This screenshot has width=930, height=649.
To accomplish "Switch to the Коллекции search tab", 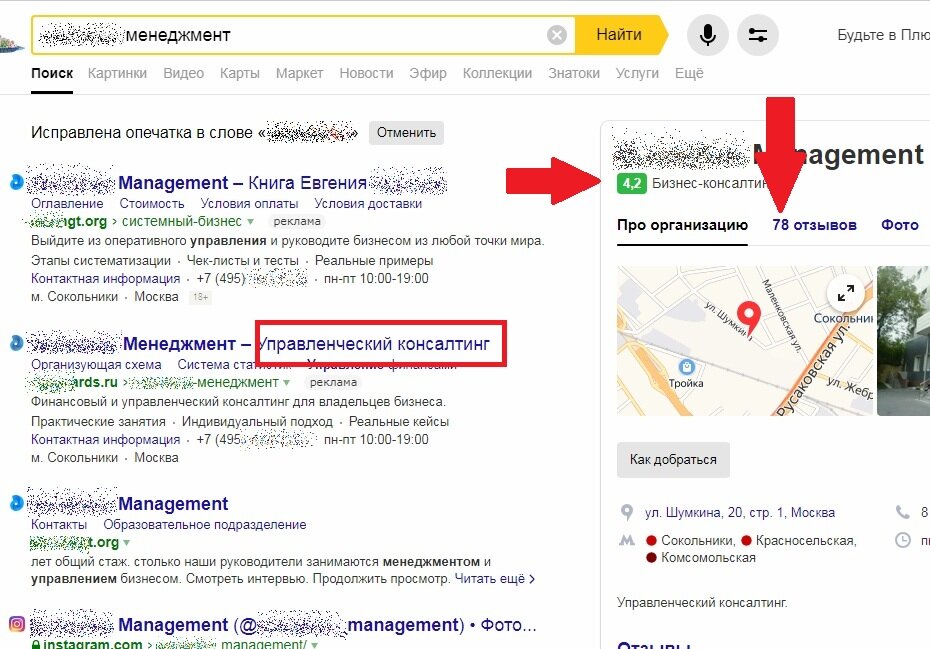I will point(497,73).
